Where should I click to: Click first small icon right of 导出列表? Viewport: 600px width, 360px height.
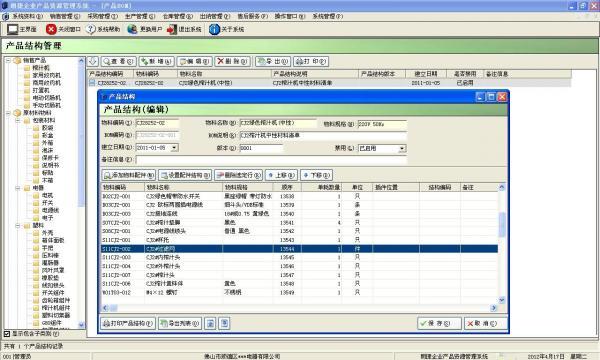(x=210, y=323)
